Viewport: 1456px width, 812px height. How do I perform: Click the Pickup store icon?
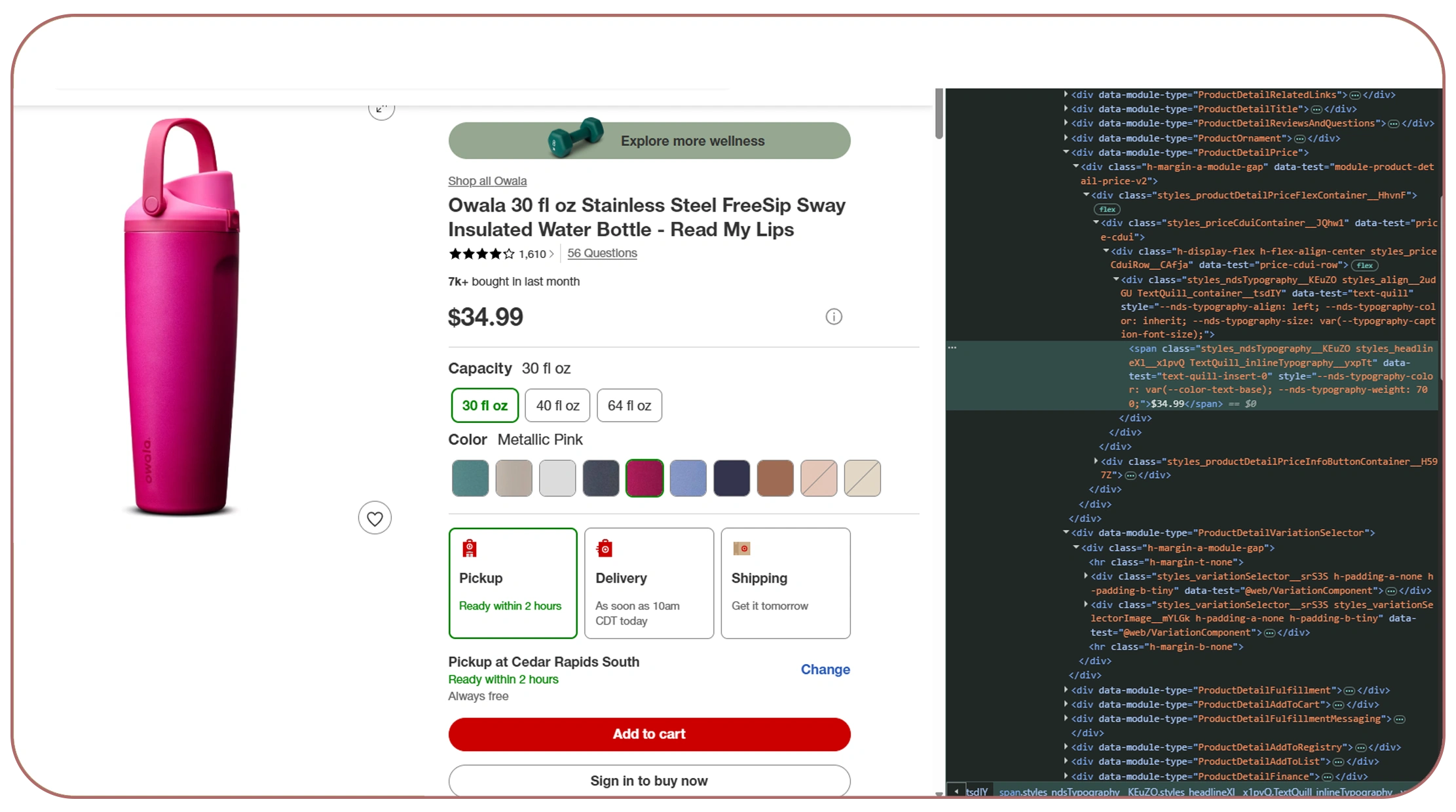(469, 548)
